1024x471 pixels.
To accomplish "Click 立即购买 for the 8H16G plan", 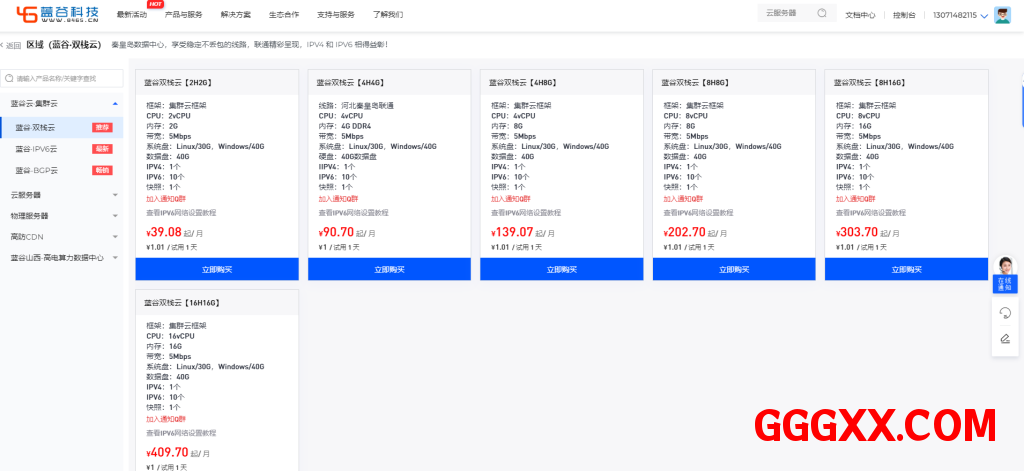I will tap(906, 269).
